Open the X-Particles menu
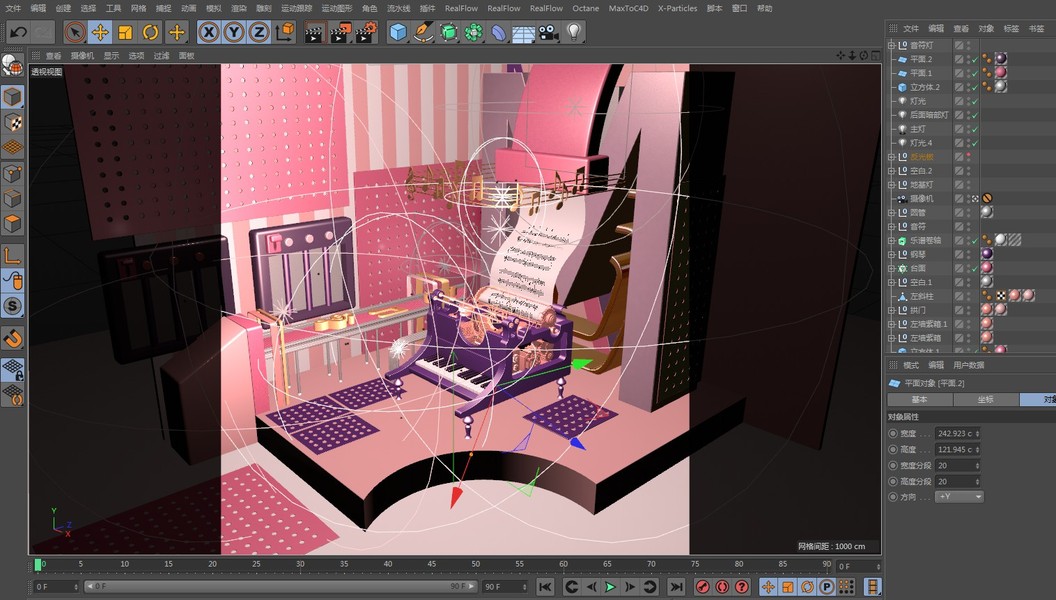This screenshot has height=600, width=1056. point(678,8)
